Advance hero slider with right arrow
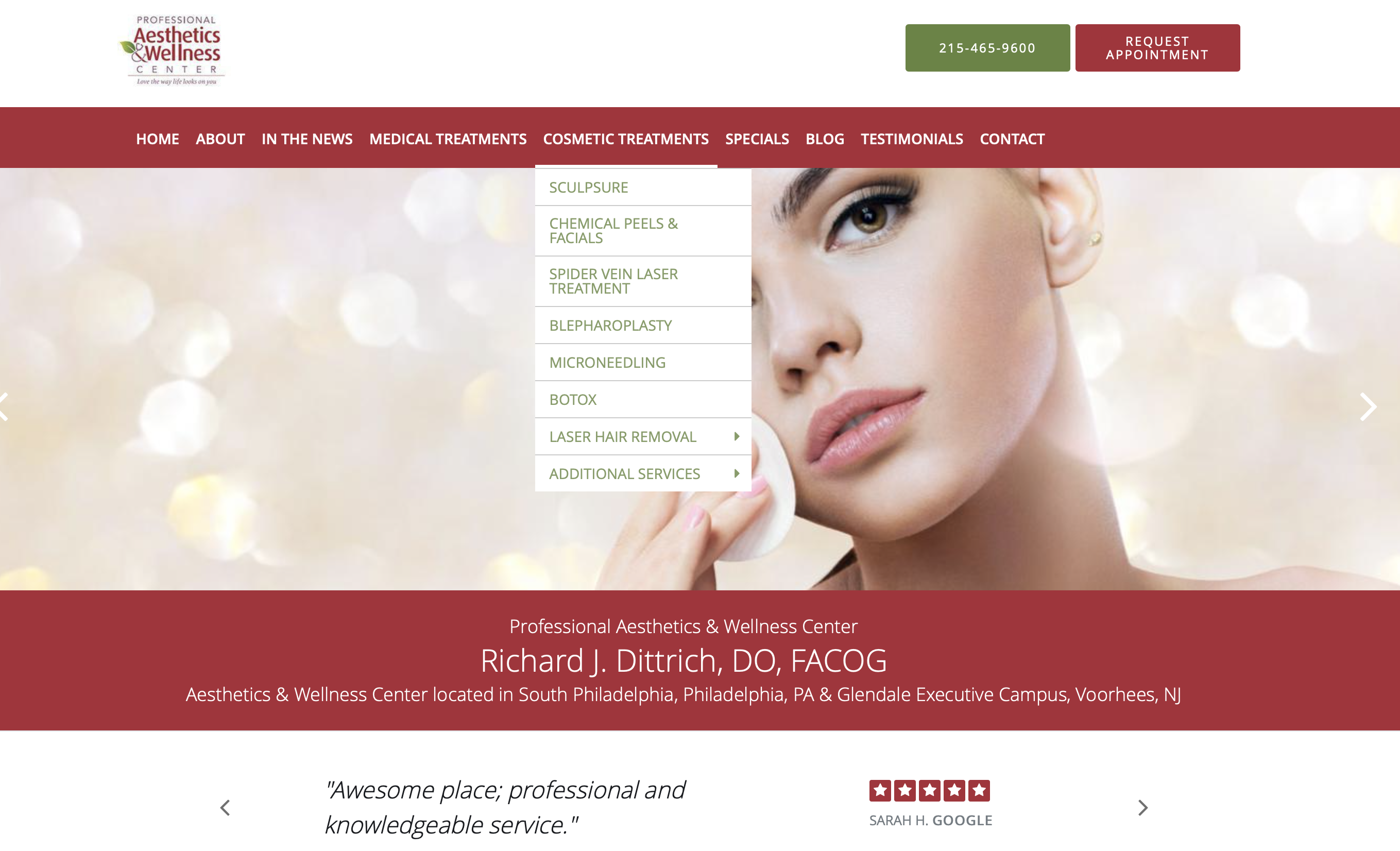1400x851 pixels. [x=1368, y=407]
